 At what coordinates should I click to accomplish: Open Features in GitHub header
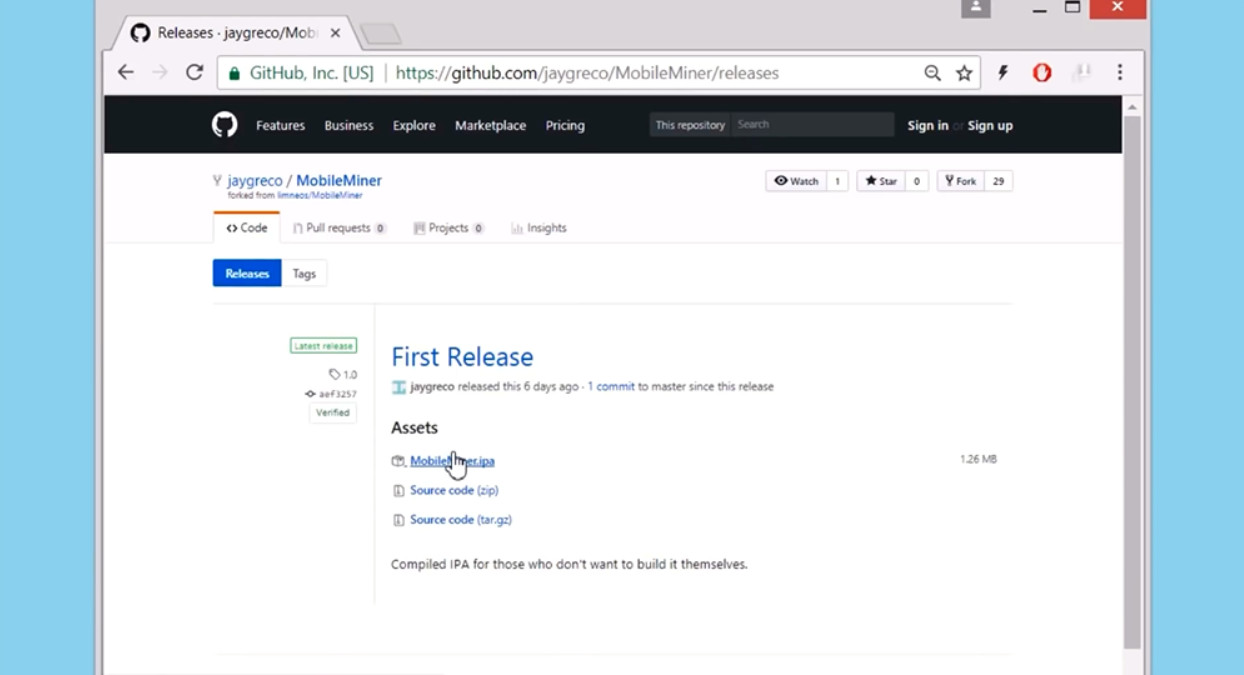pos(280,125)
